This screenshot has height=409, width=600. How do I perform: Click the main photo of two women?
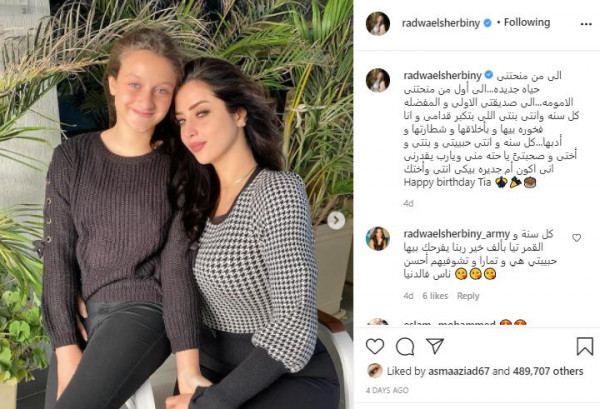(x=176, y=204)
